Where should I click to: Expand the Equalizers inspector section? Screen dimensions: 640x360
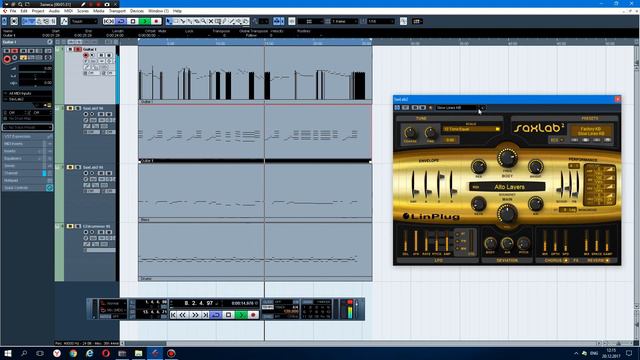[x=27, y=158]
